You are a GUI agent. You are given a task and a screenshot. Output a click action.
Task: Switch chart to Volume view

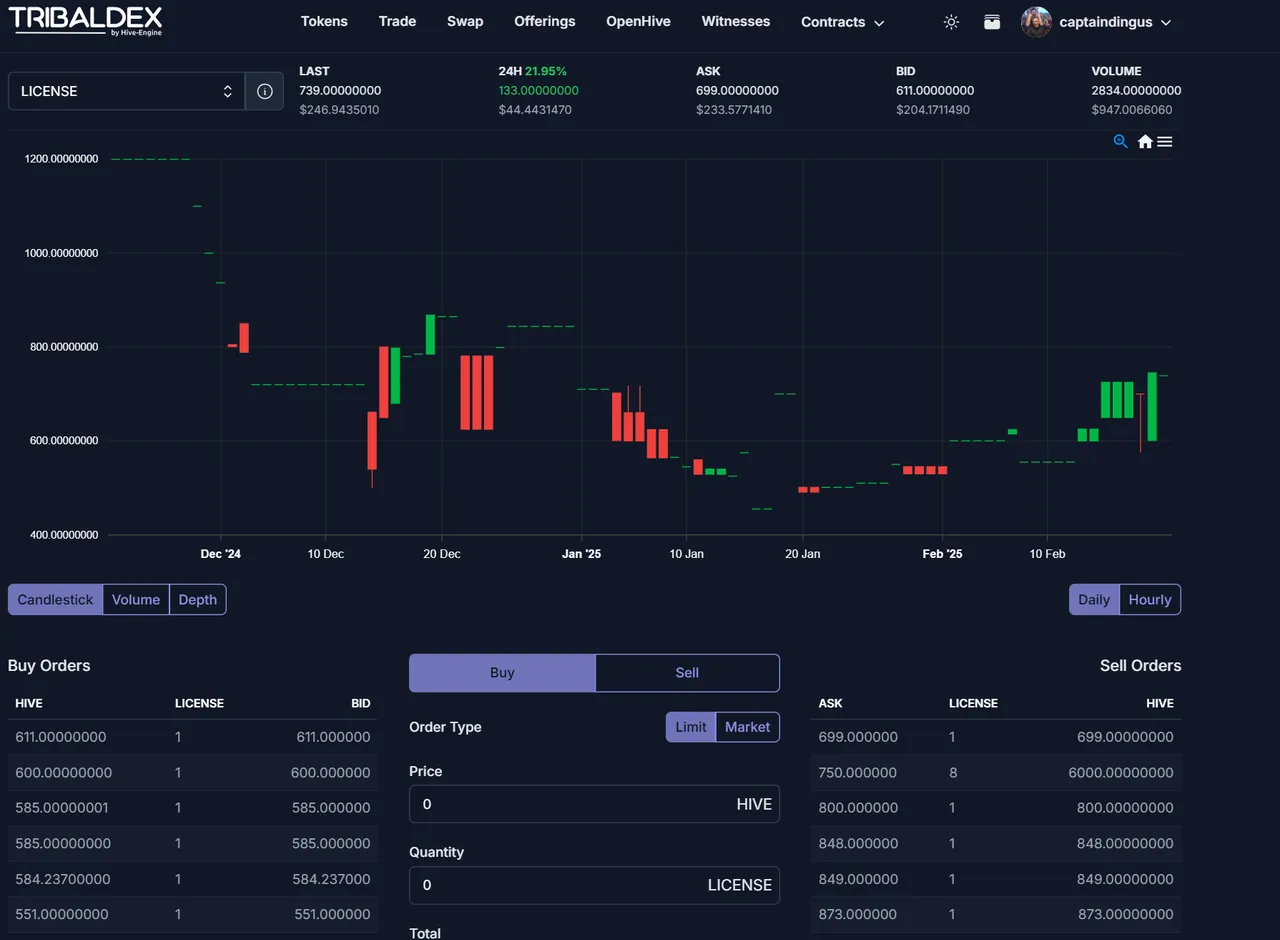point(136,600)
